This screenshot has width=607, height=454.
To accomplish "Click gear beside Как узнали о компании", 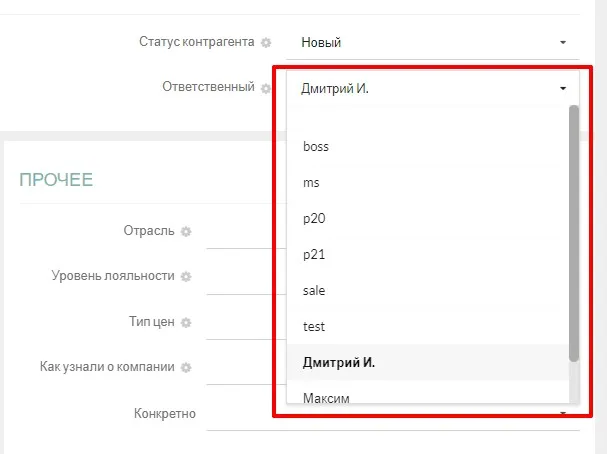I will 186,368.
